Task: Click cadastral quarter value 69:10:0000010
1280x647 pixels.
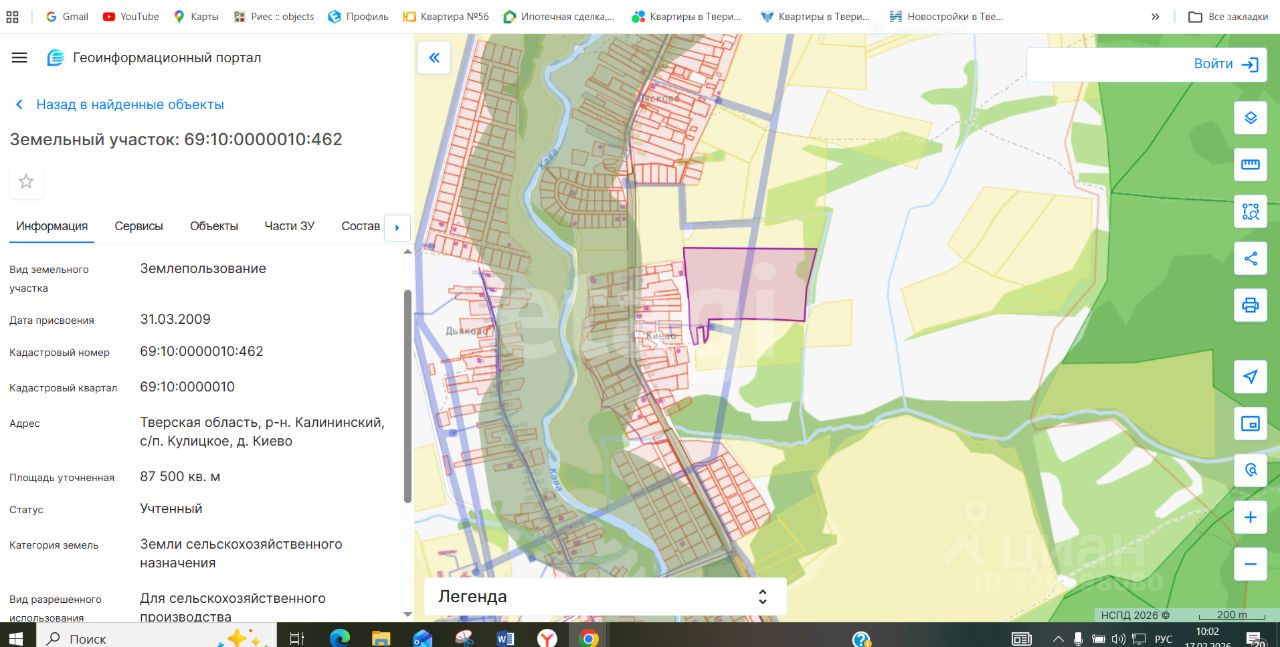Action: pyautogui.click(x=187, y=386)
